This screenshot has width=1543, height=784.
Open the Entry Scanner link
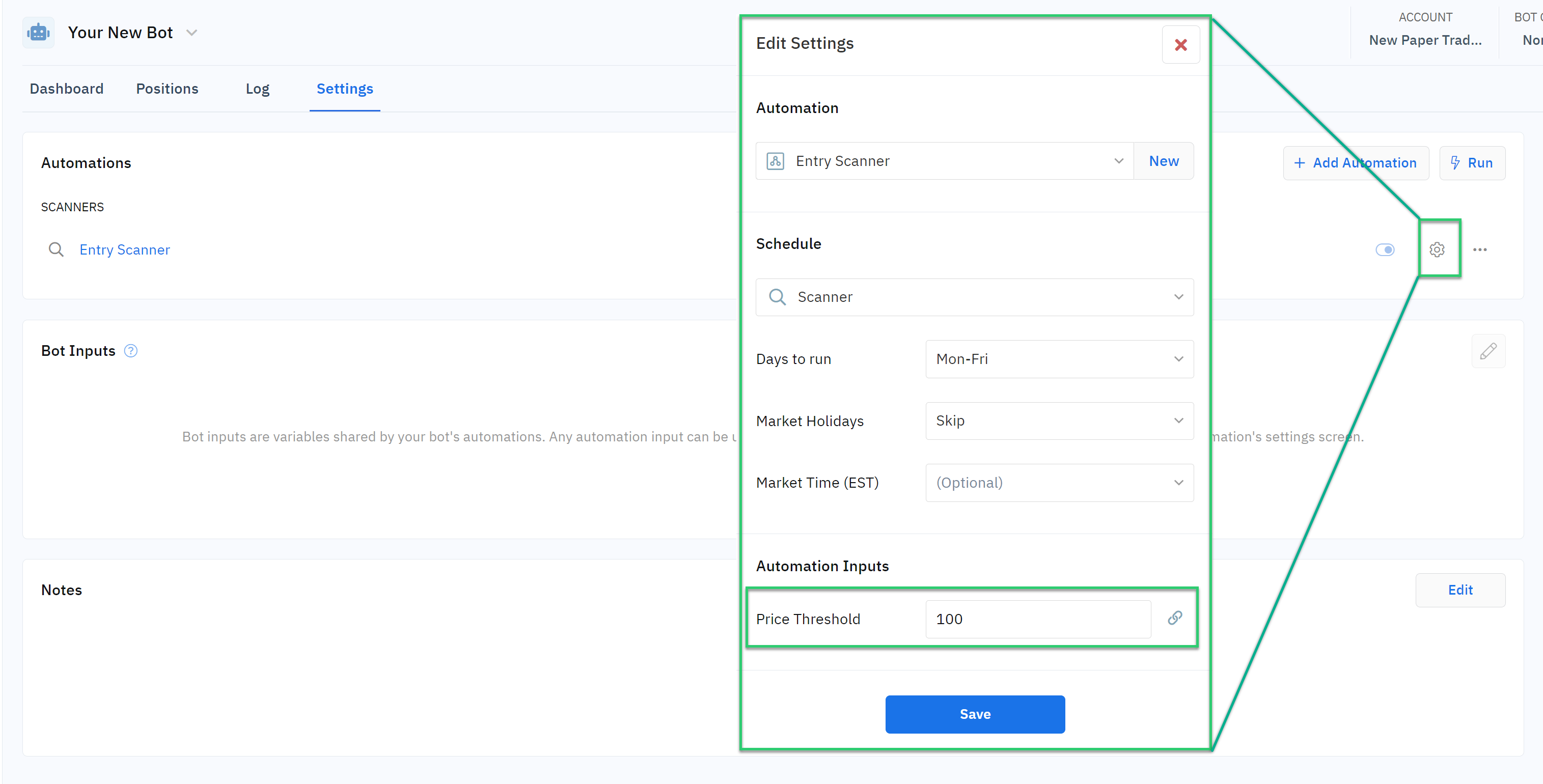(125, 249)
